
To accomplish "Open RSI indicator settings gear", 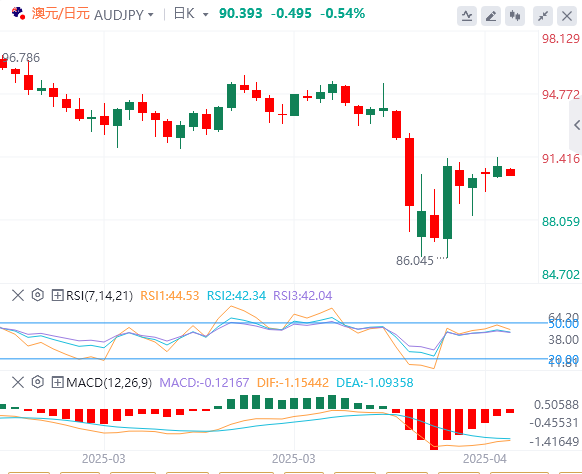I will pos(38,295).
